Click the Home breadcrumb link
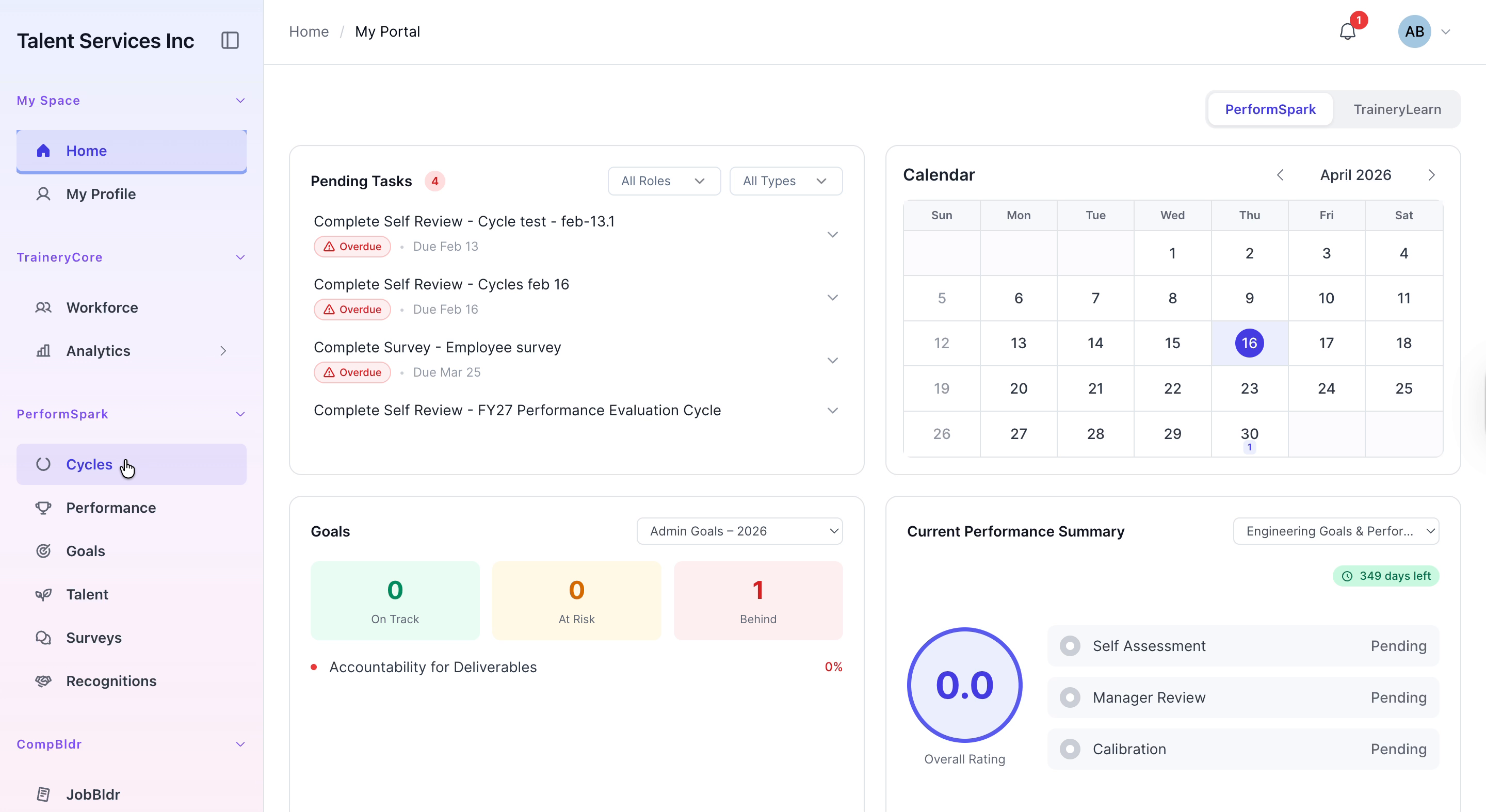Screen dimensions: 1486x812 point(309,31)
